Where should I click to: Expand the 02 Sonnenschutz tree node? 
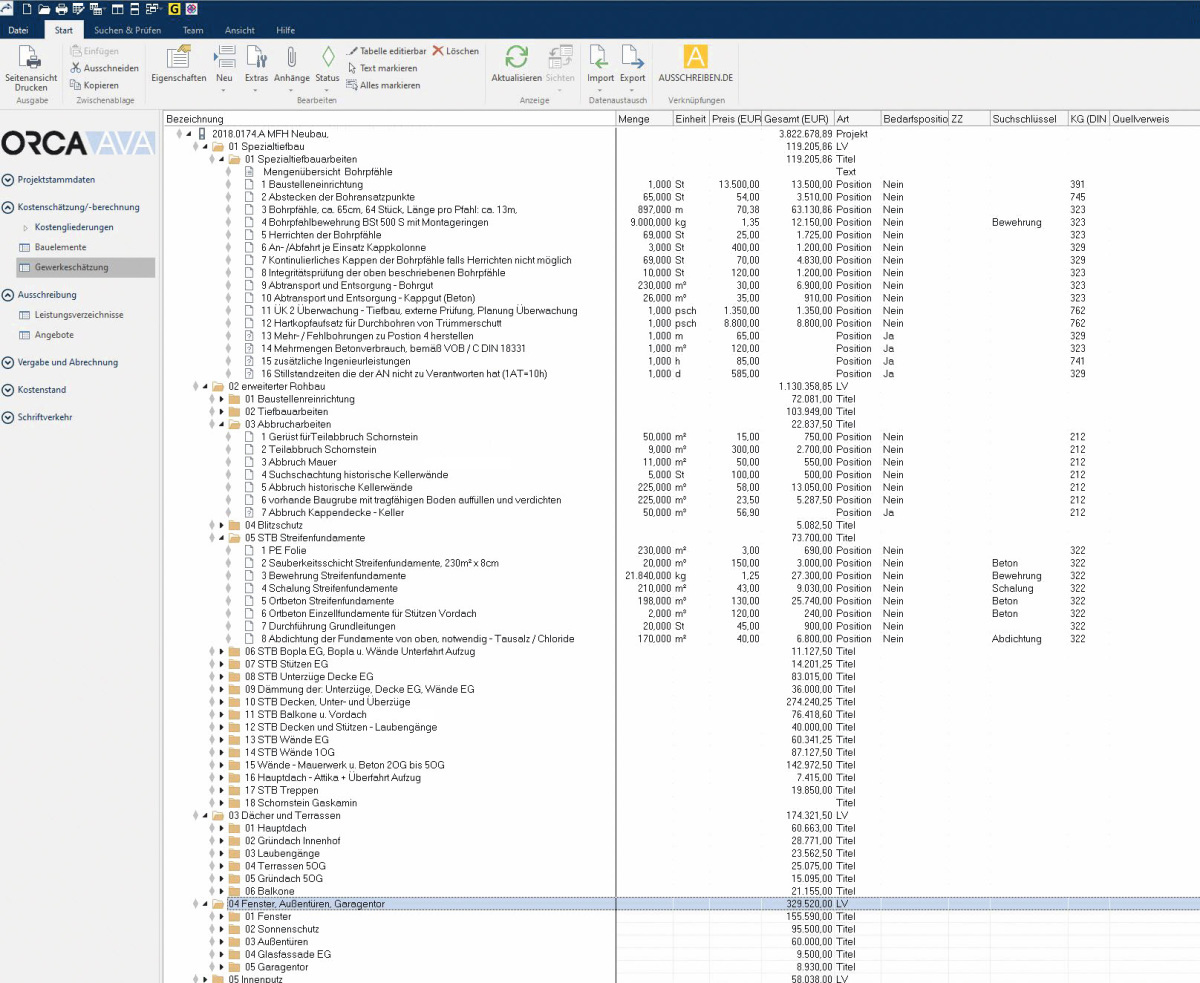(x=221, y=929)
